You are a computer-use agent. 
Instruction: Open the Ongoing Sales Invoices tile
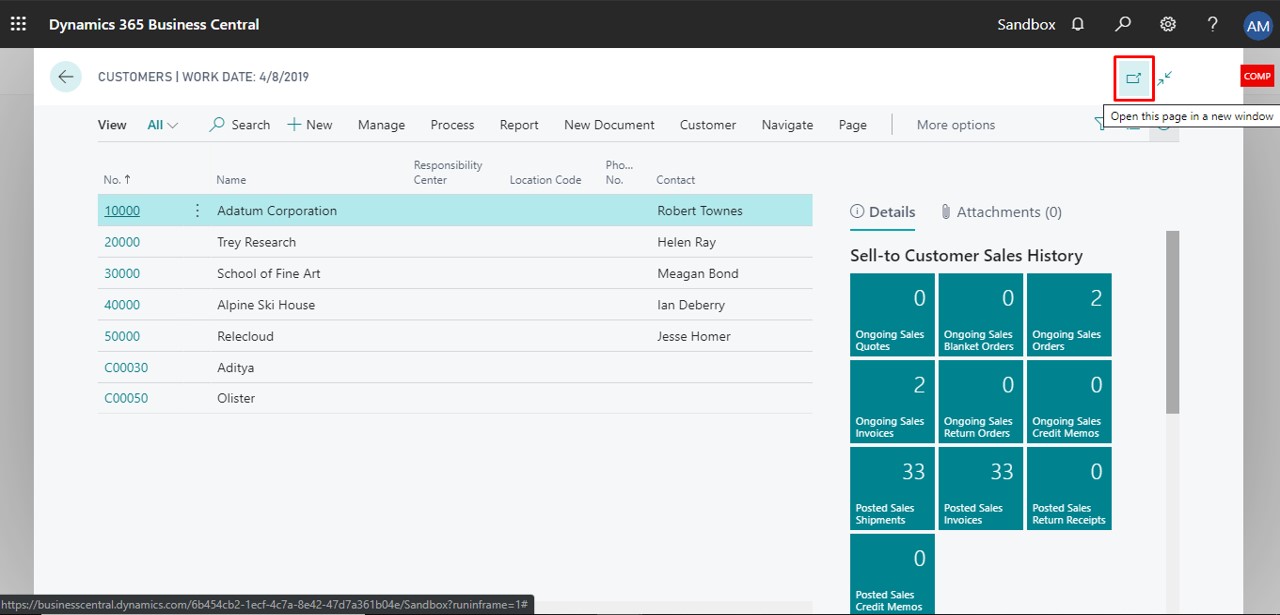[892, 402]
